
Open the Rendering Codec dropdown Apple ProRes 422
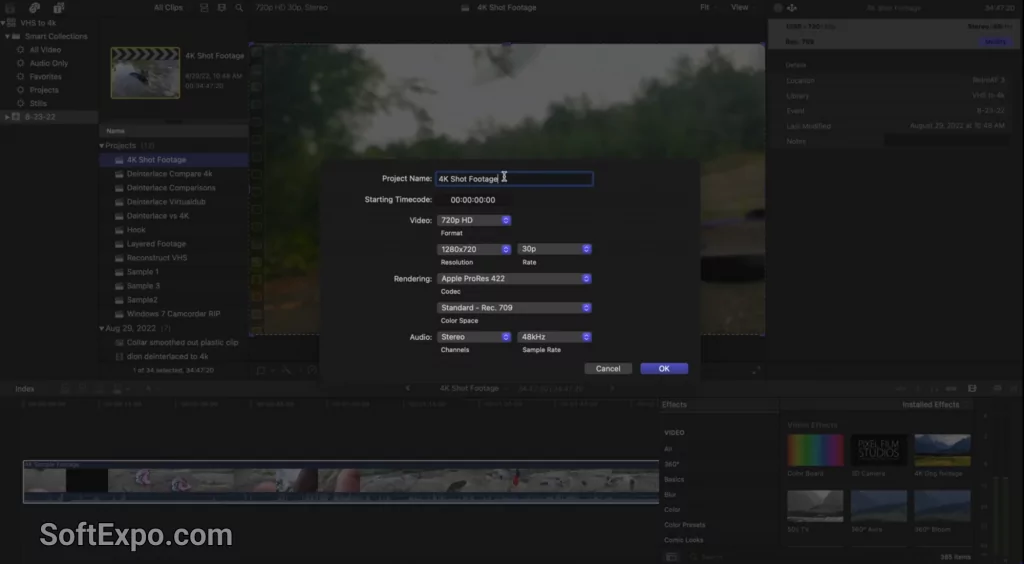pyautogui.click(x=514, y=279)
